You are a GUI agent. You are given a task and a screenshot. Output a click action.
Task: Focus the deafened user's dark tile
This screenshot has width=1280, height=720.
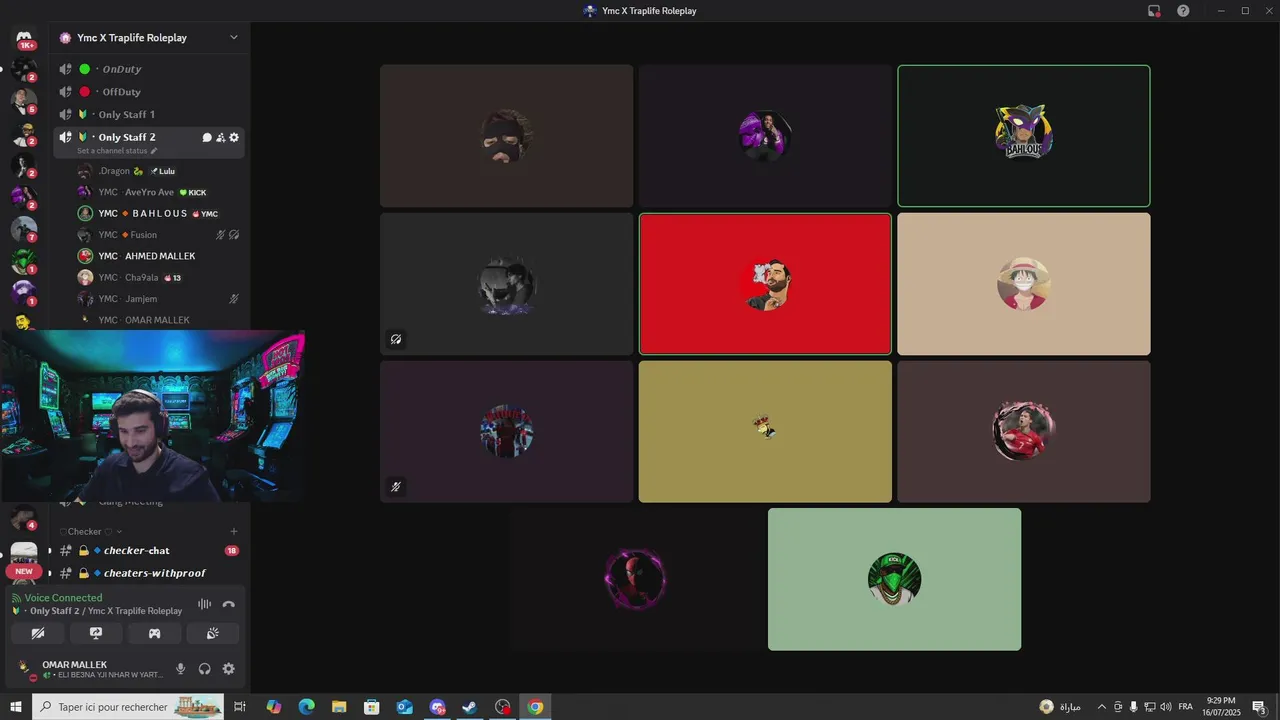(x=506, y=284)
